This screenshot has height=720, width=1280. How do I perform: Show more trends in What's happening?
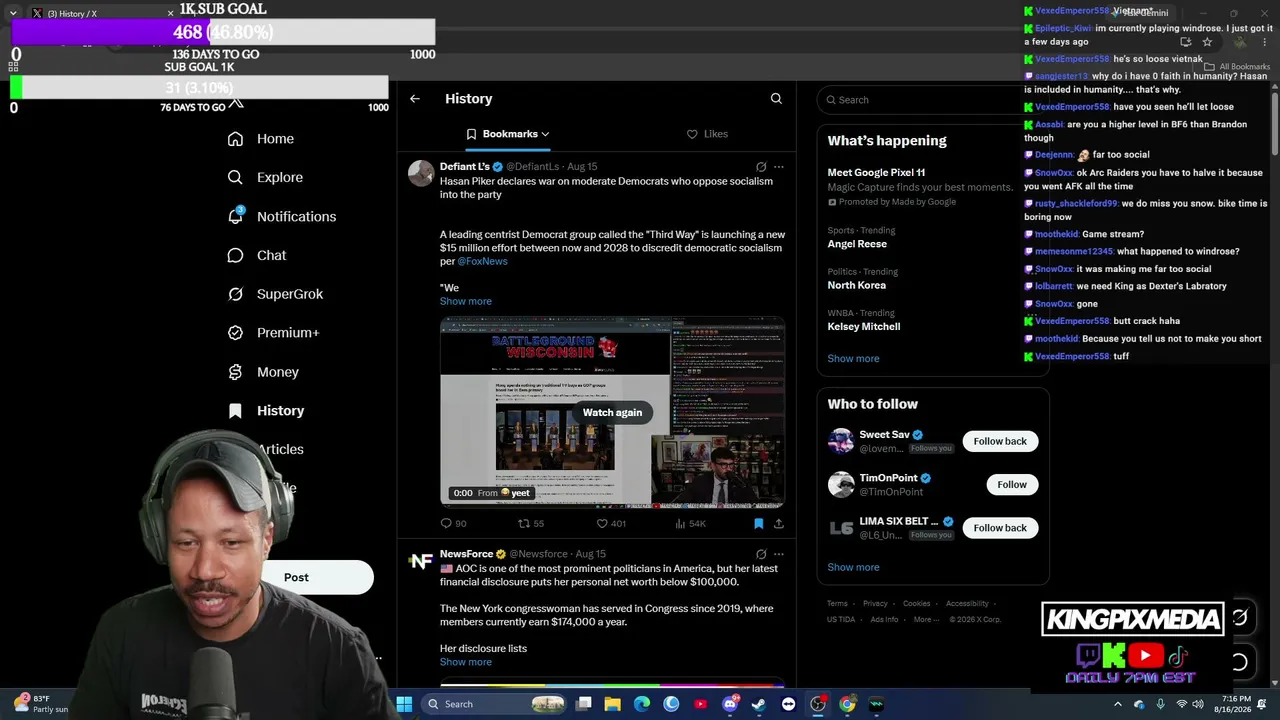pos(853,359)
